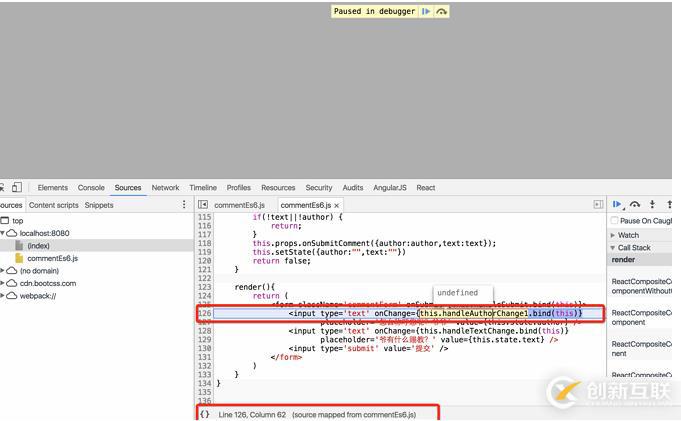Step over next function call
The width and height of the screenshot is (681, 421).
(x=635, y=204)
